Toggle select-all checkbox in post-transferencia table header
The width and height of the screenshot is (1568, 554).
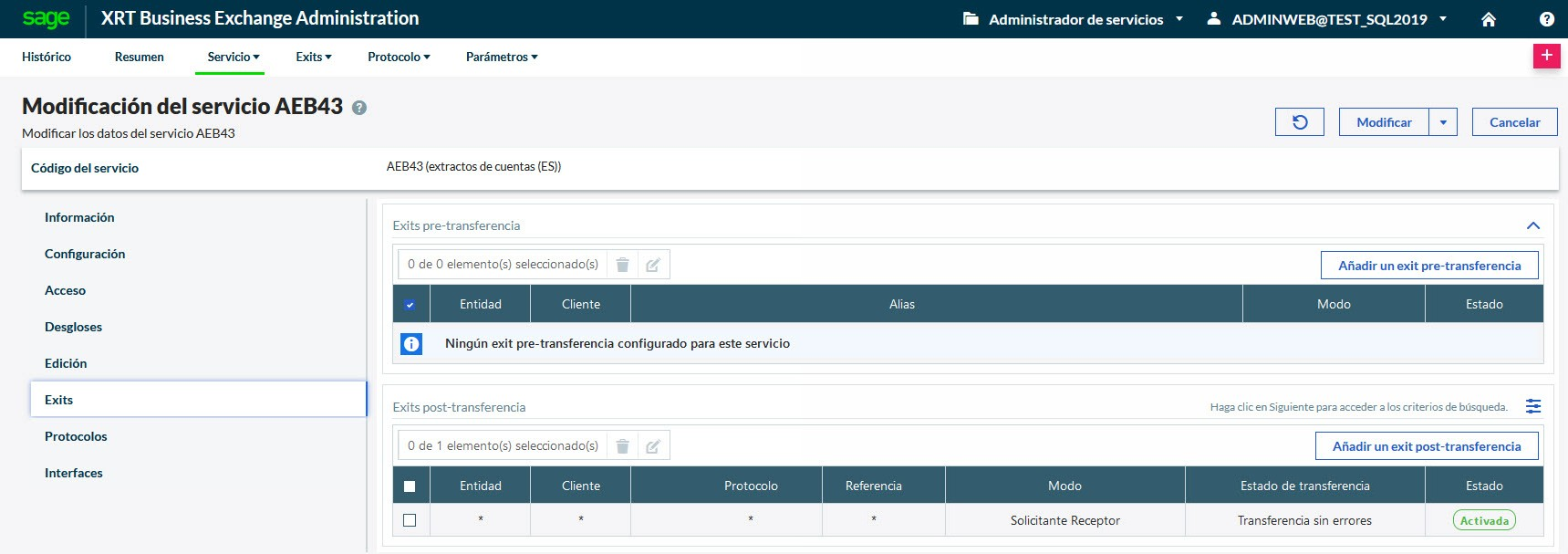click(410, 486)
